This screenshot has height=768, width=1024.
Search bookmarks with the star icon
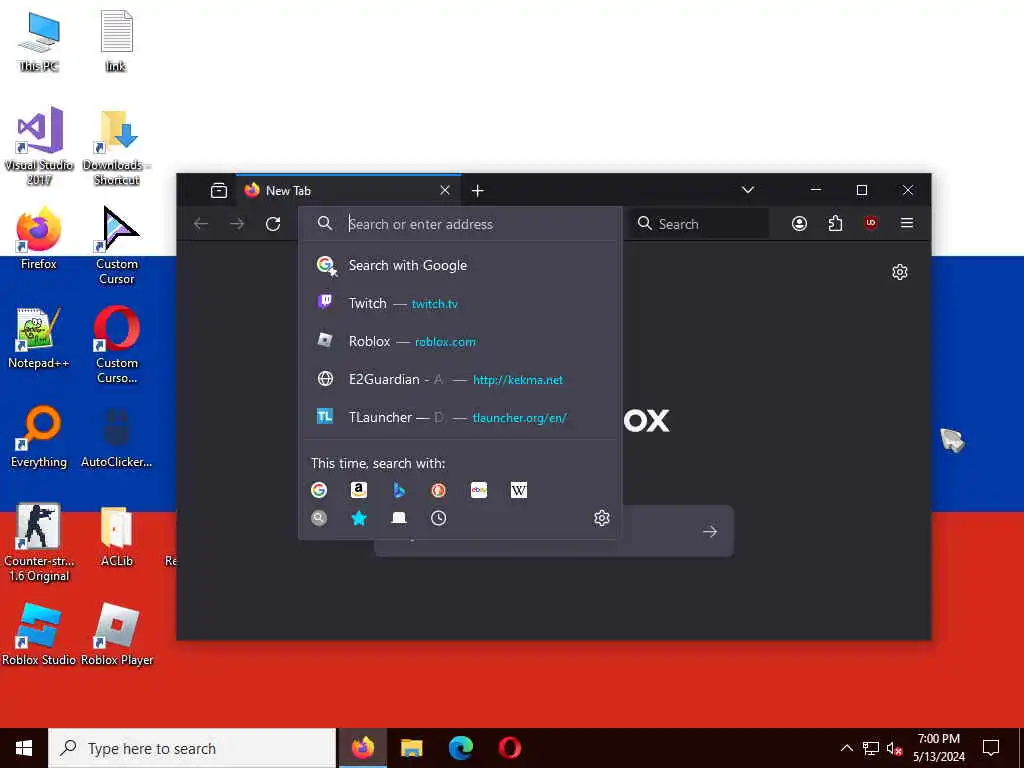(x=359, y=518)
